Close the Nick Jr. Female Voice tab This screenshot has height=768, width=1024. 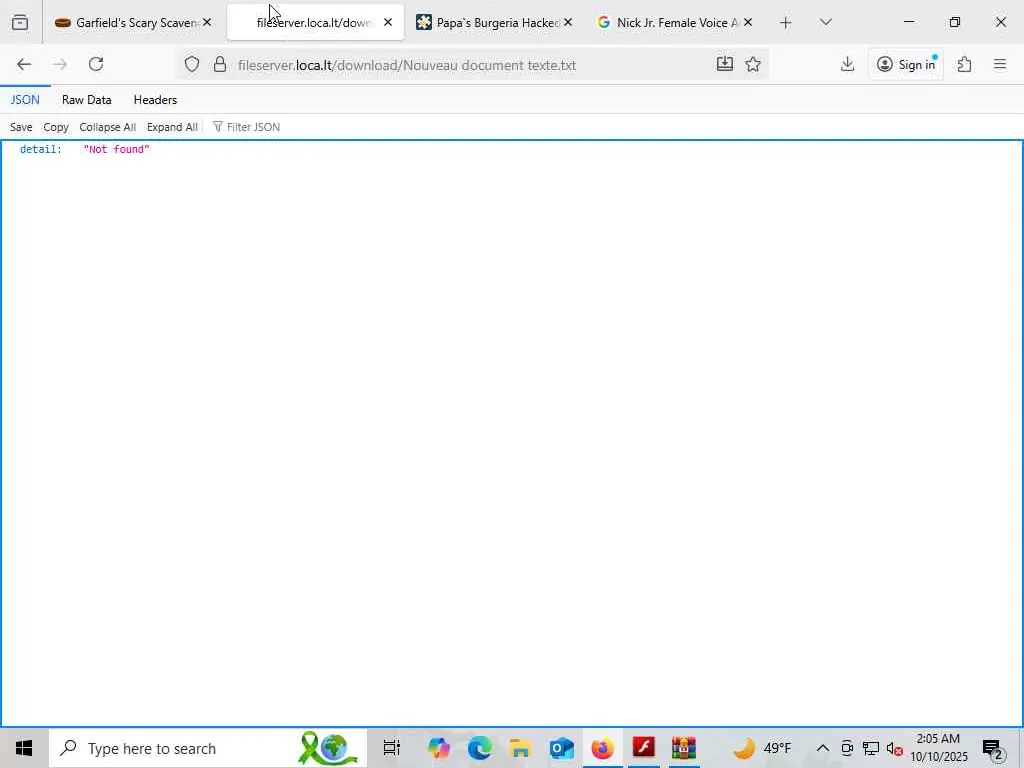click(x=748, y=23)
